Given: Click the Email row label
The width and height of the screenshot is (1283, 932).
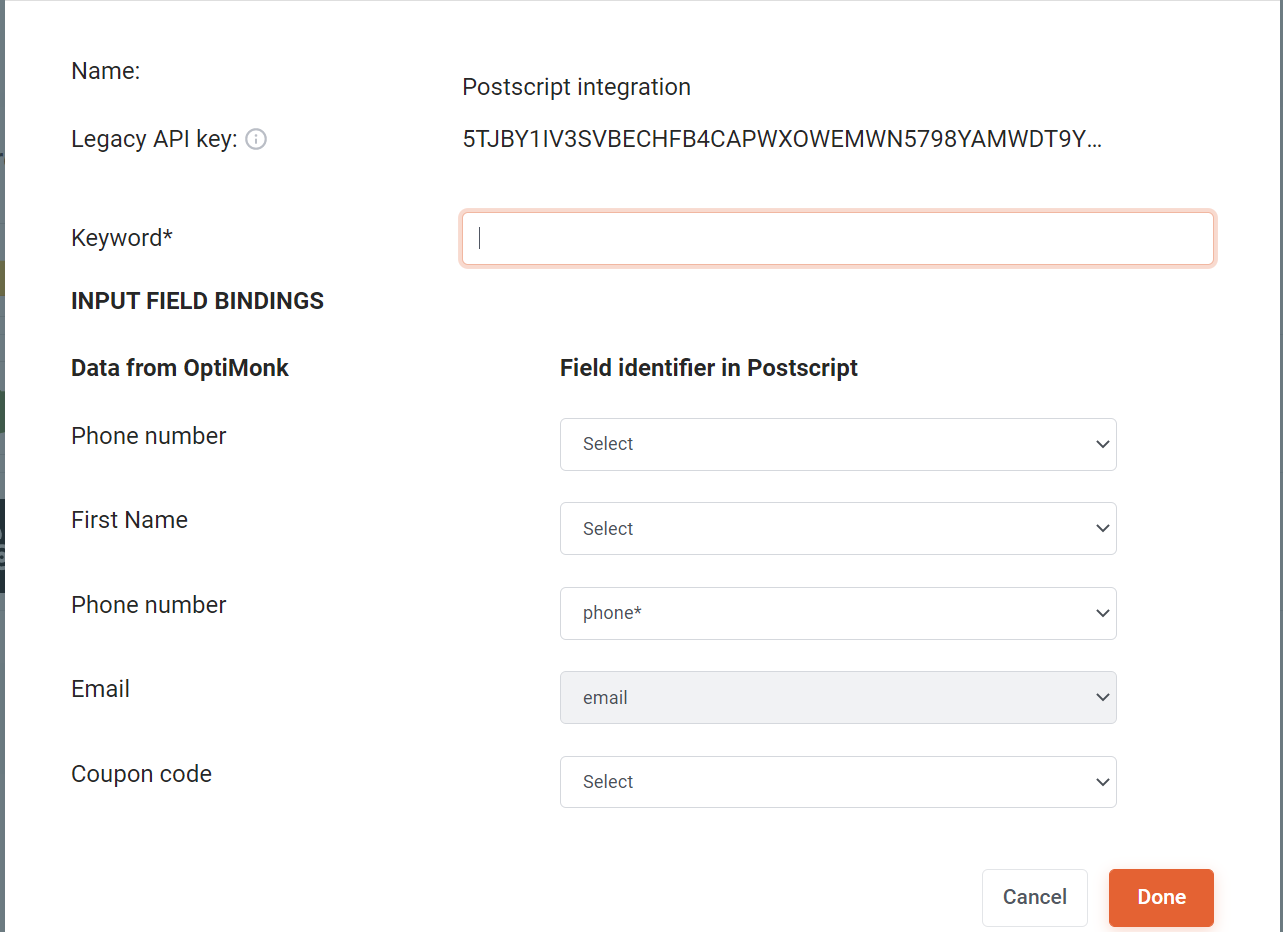Looking at the screenshot, I should [x=100, y=689].
